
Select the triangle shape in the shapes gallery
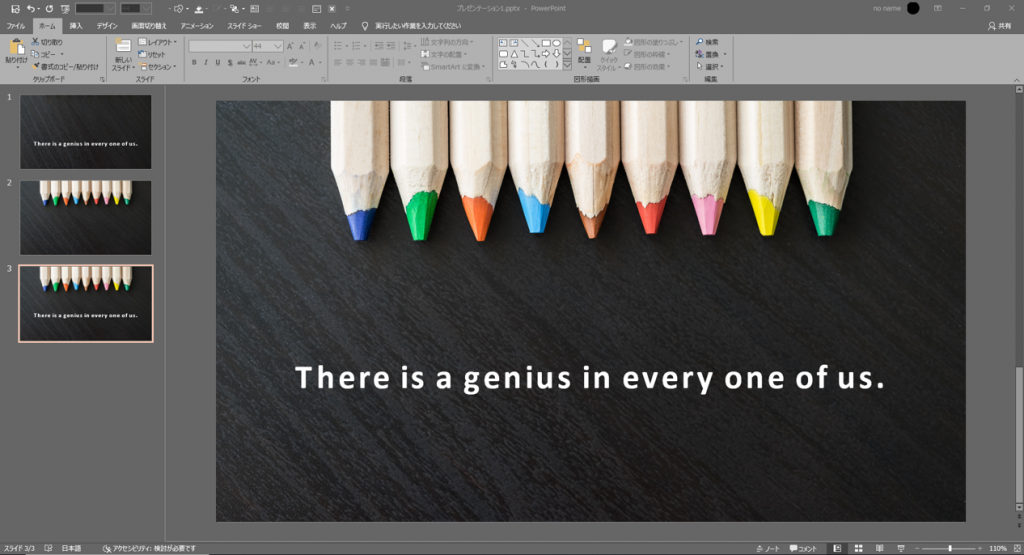[514, 54]
